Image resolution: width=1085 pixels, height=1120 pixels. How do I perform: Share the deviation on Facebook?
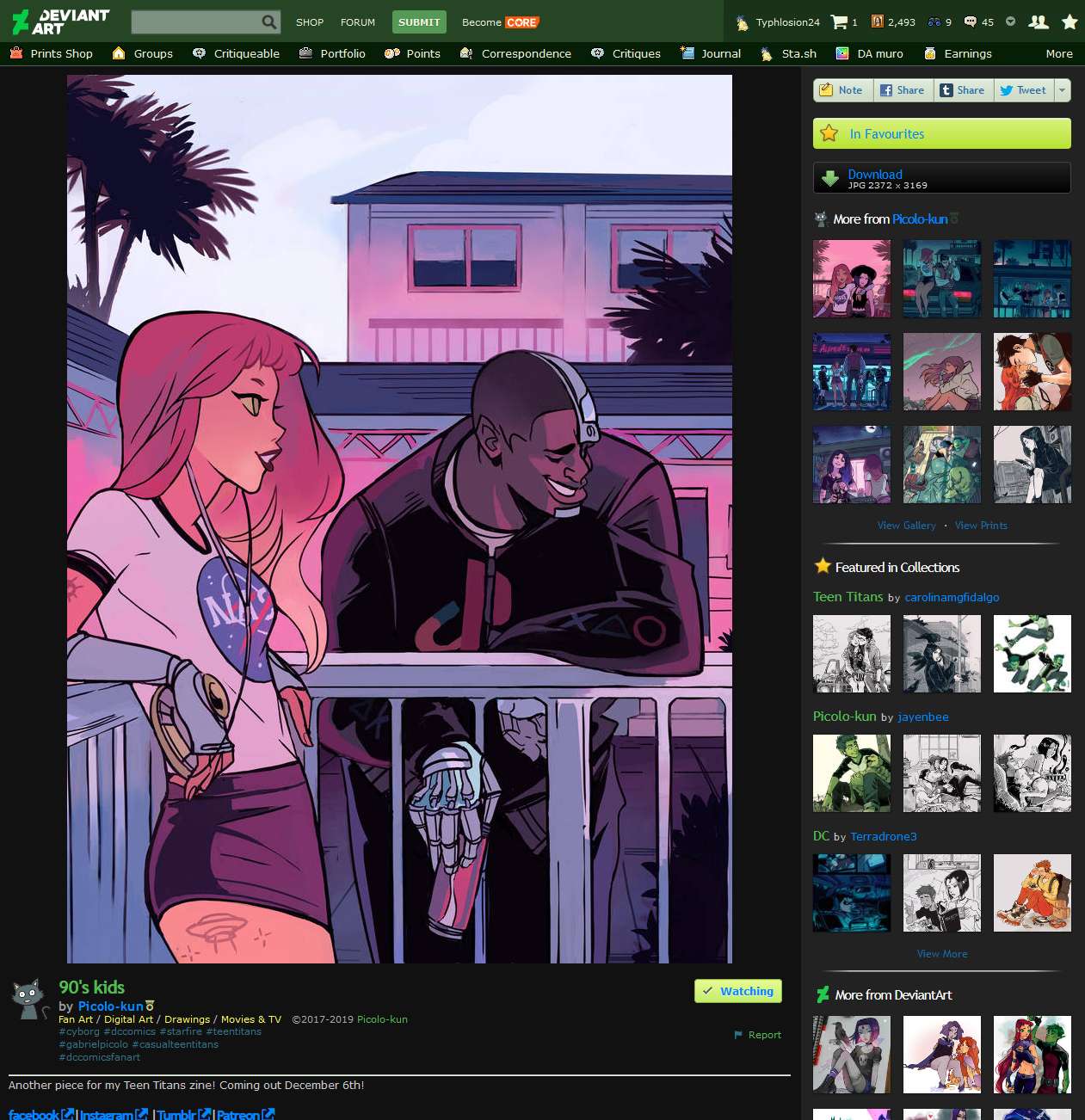(903, 89)
